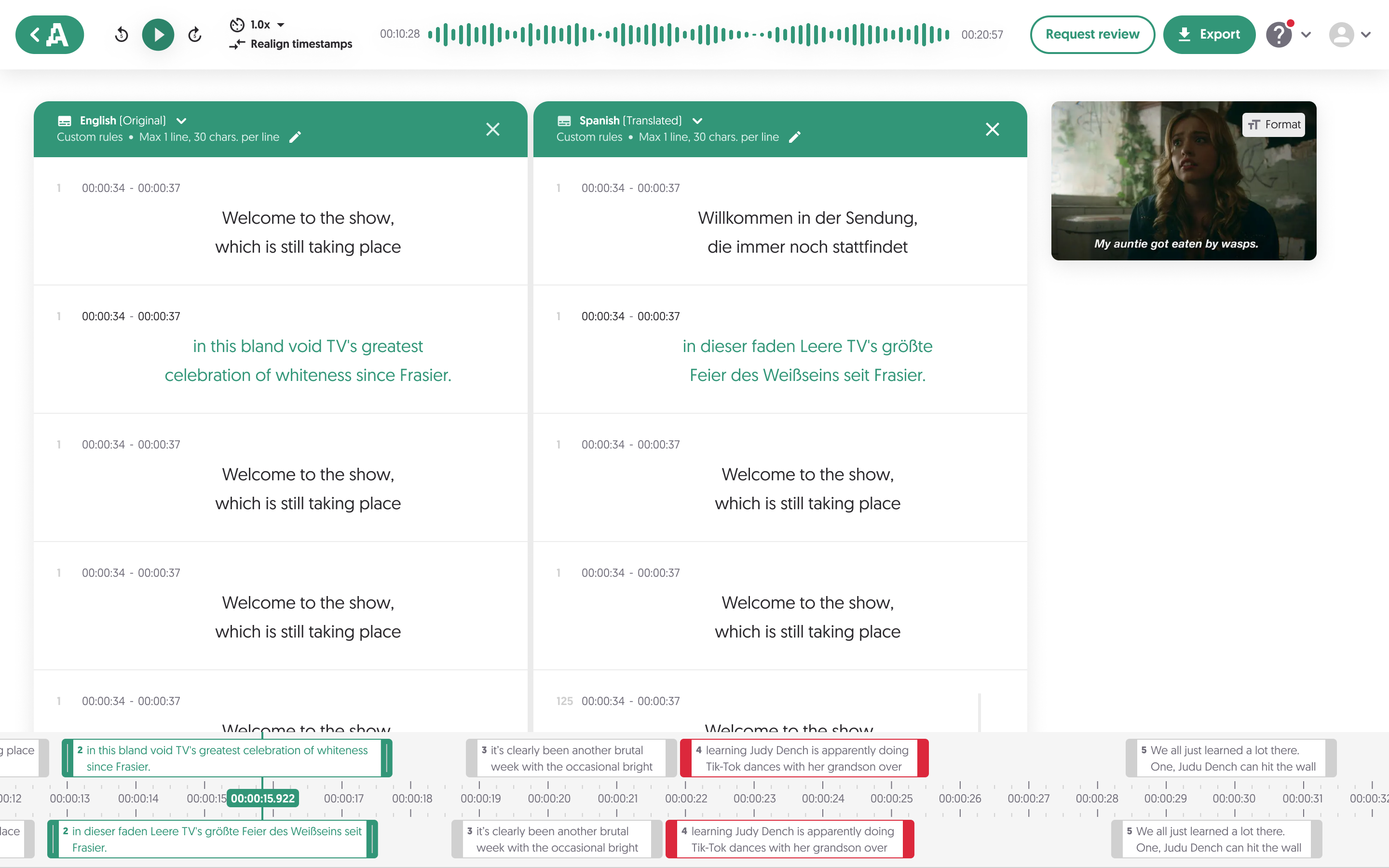Select bottom timeline clip 3 'it's clearly been another brutal'
Image resolution: width=1389 pixels, height=868 pixels.
557,839
